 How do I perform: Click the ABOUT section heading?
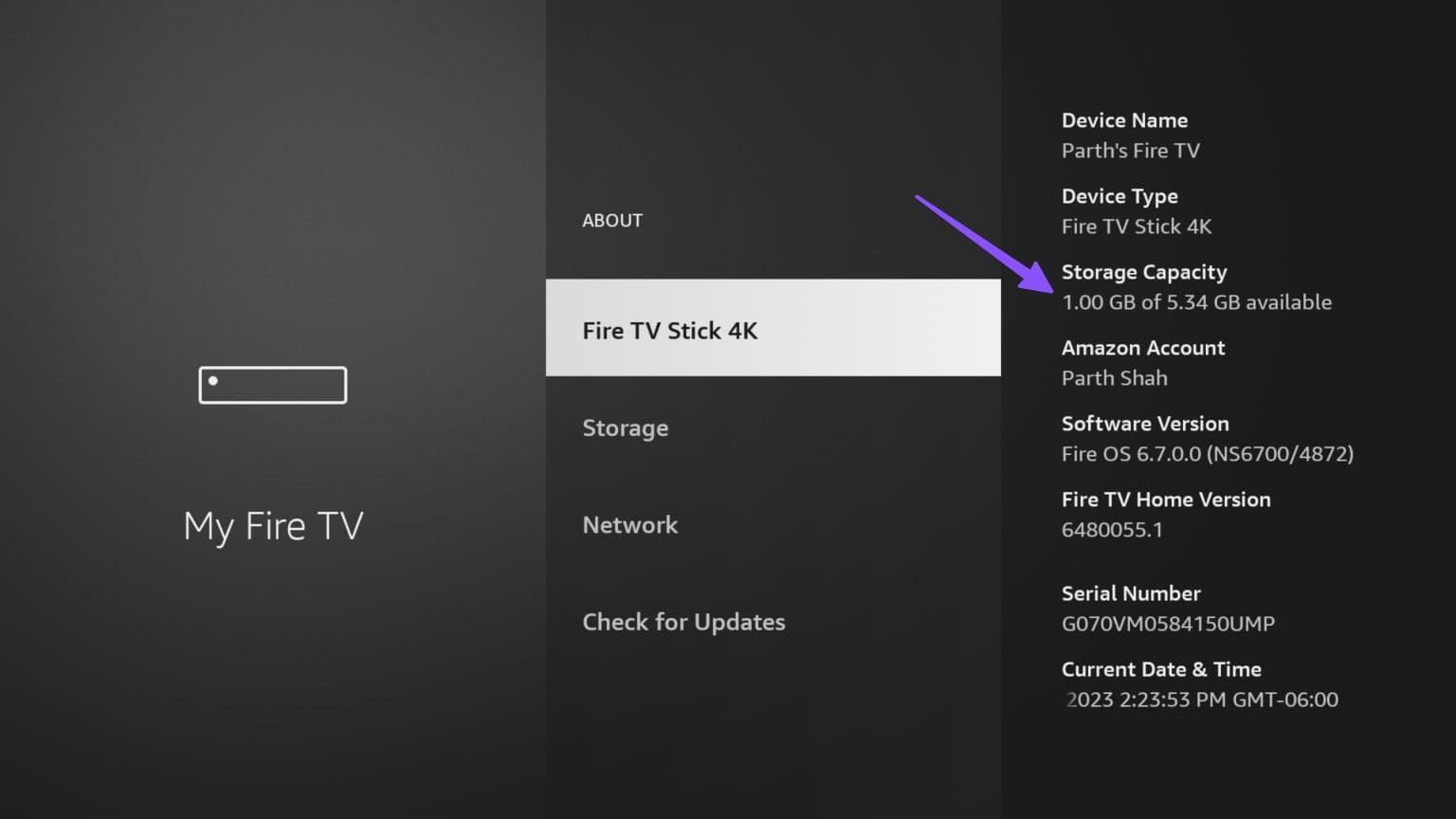click(x=612, y=220)
